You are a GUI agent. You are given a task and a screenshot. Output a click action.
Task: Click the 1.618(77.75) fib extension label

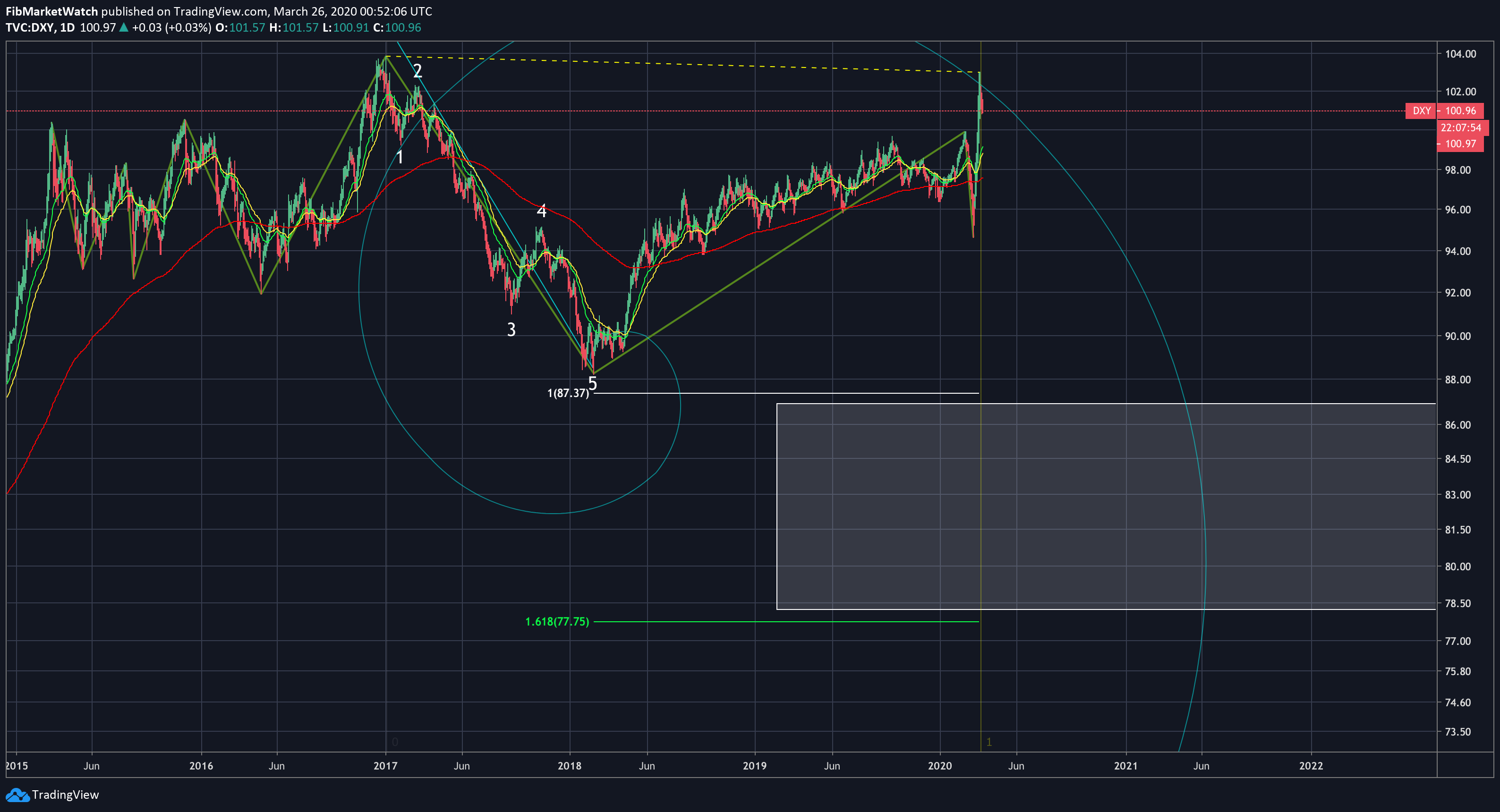557,622
